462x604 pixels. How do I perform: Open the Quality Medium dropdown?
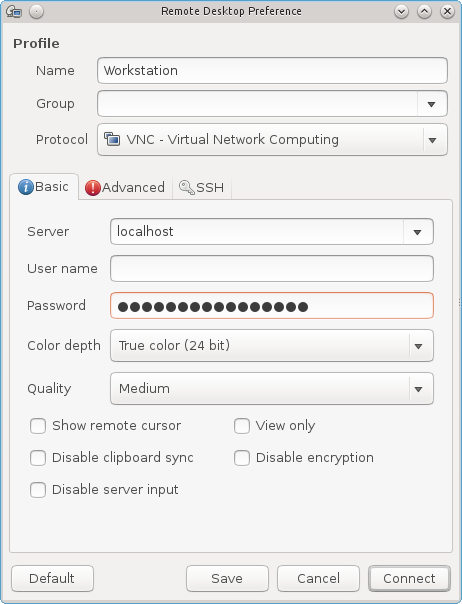pos(272,388)
